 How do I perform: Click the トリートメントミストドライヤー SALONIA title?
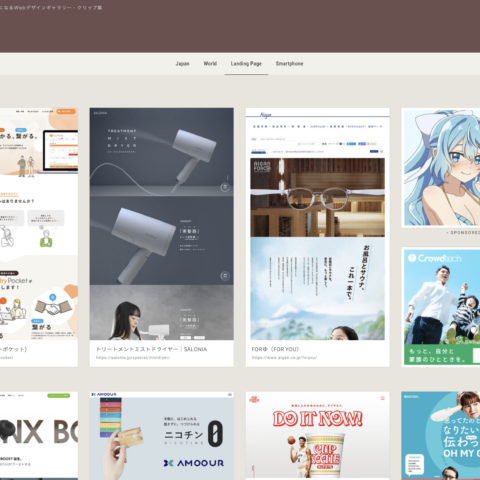point(151,349)
